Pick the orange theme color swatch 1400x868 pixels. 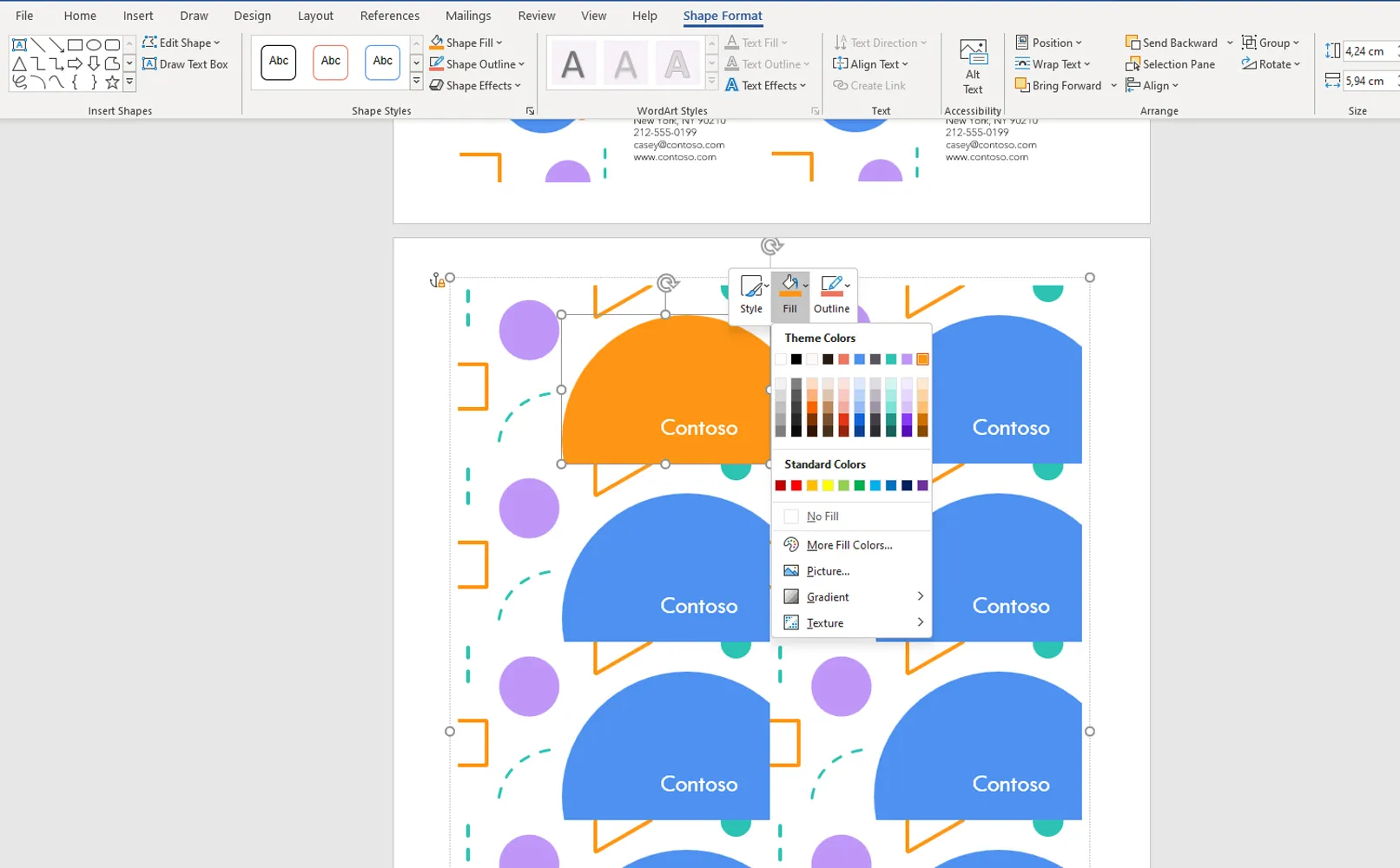click(x=922, y=359)
